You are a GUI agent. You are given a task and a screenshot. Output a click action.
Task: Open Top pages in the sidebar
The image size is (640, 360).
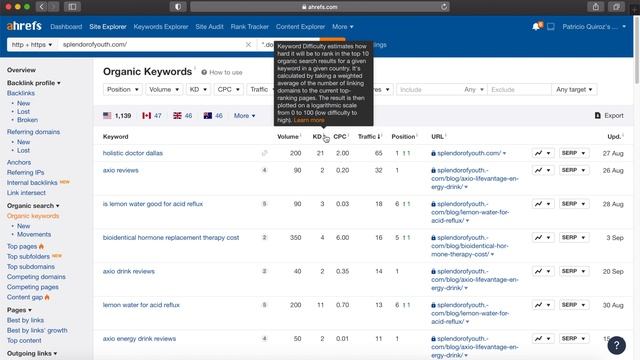(x=22, y=246)
